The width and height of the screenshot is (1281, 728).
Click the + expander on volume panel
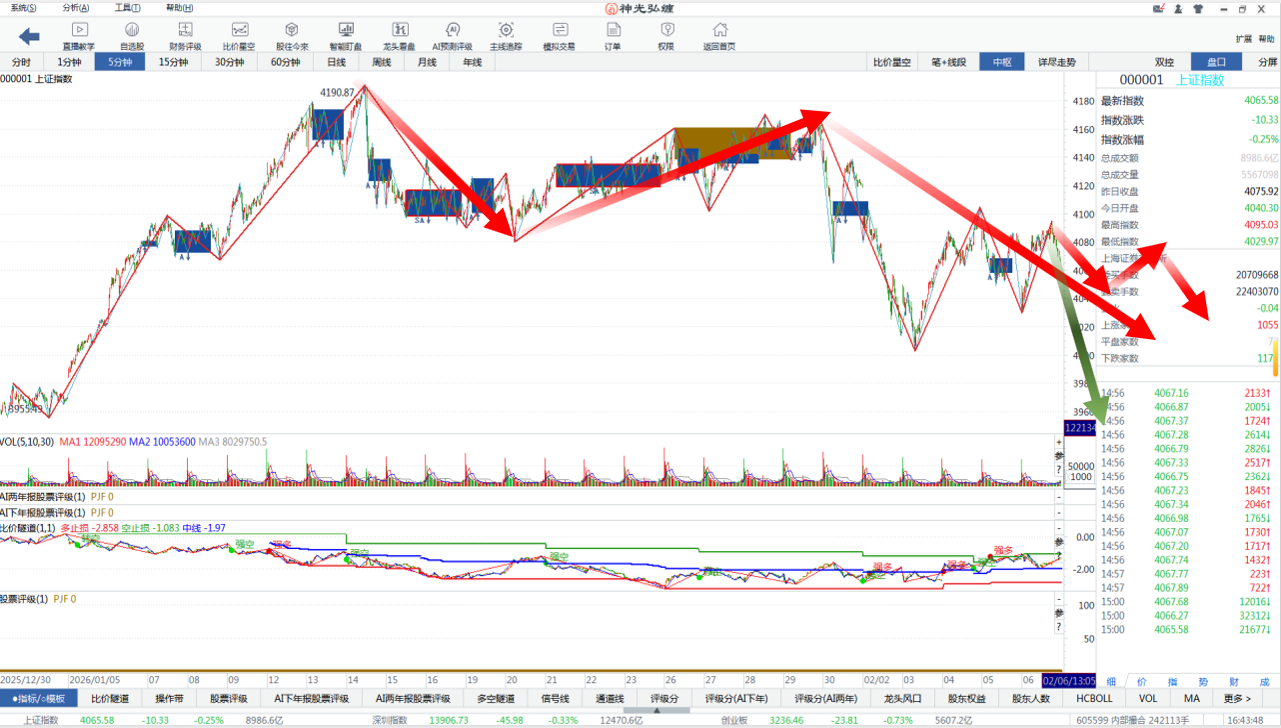coord(1059,442)
